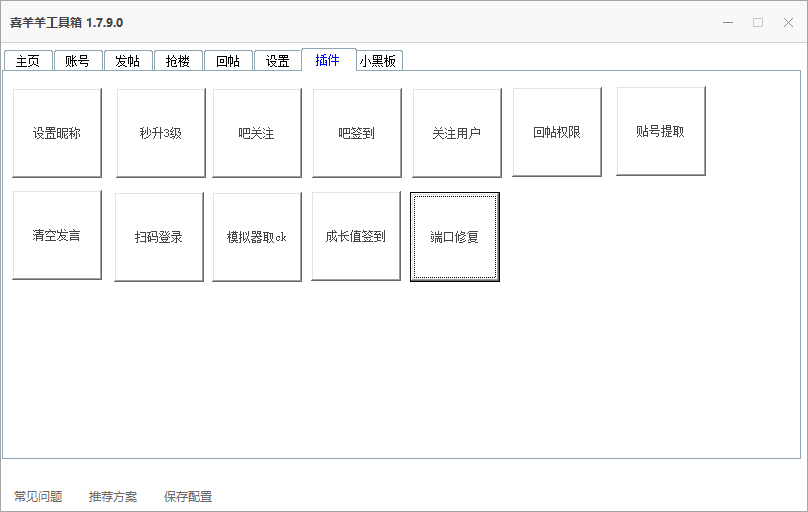Switch to the 主页 tab
Viewport: 808px width, 512px height.
(x=27, y=61)
